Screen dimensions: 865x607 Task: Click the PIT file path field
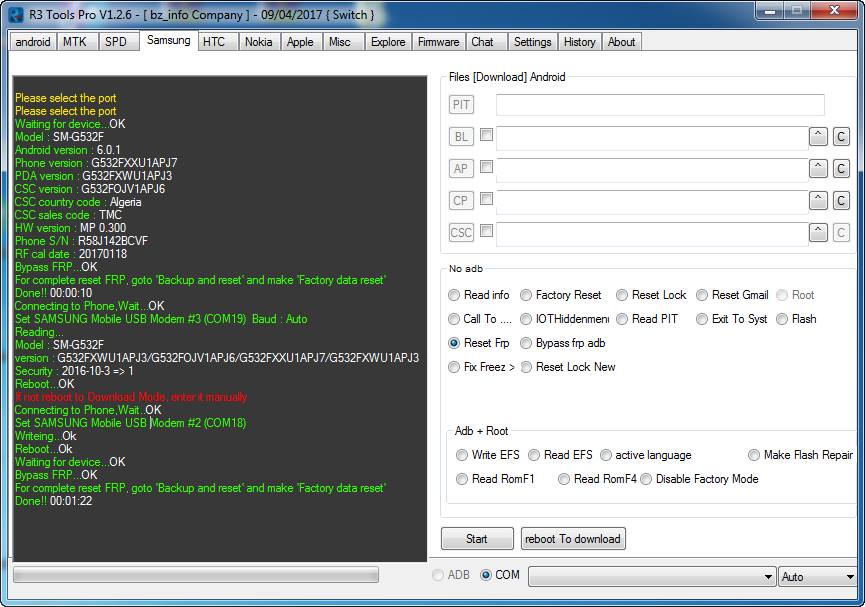660,105
